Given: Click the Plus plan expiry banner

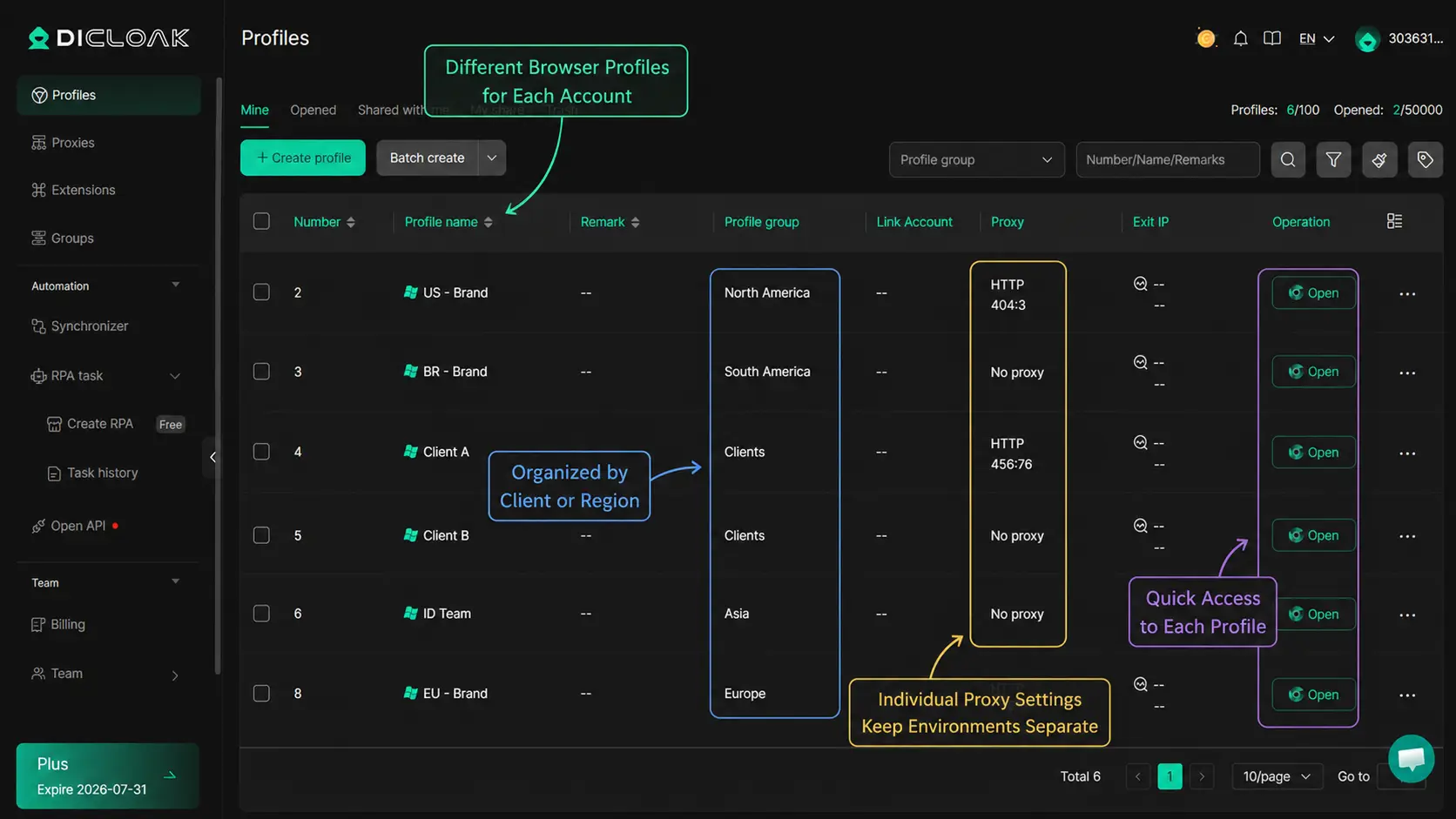Looking at the screenshot, I should 108,775.
